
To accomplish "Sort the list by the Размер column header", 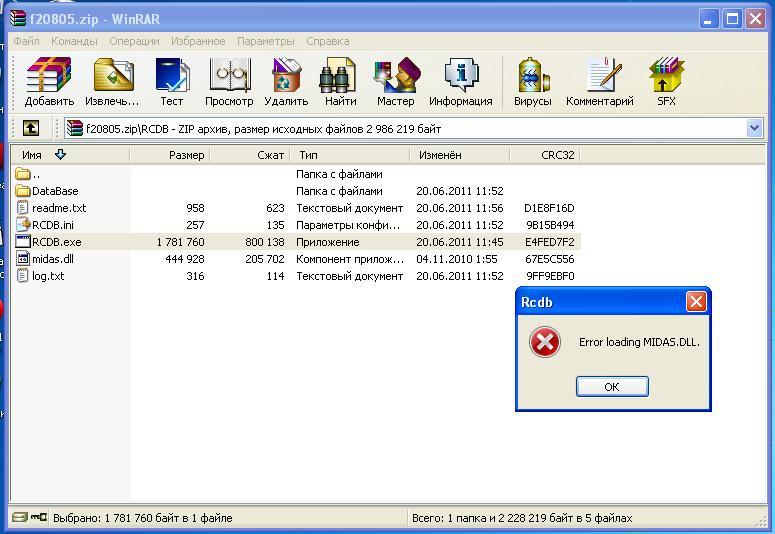I will click(x=170, y=155).
